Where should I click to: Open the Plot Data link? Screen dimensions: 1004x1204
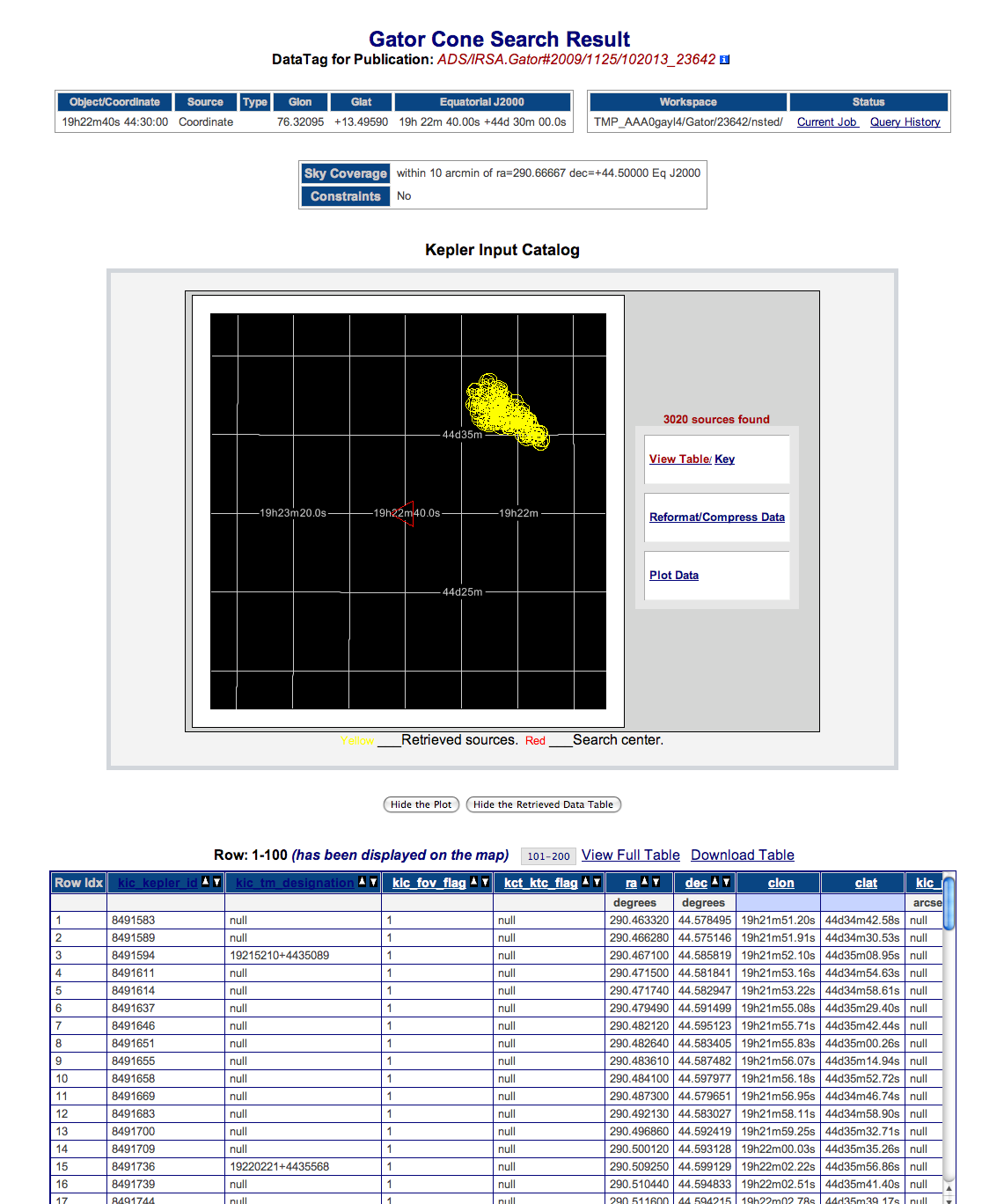(674, 576)
